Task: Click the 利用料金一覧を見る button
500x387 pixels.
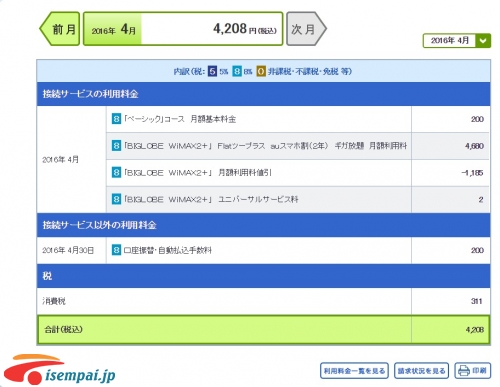Action: [x=354, y=371]
